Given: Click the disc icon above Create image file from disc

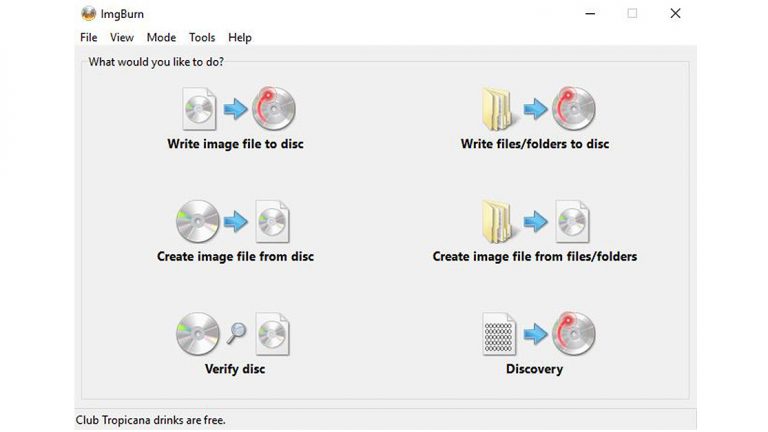Looking at the screenshot, I should click(x=197, y=221).
